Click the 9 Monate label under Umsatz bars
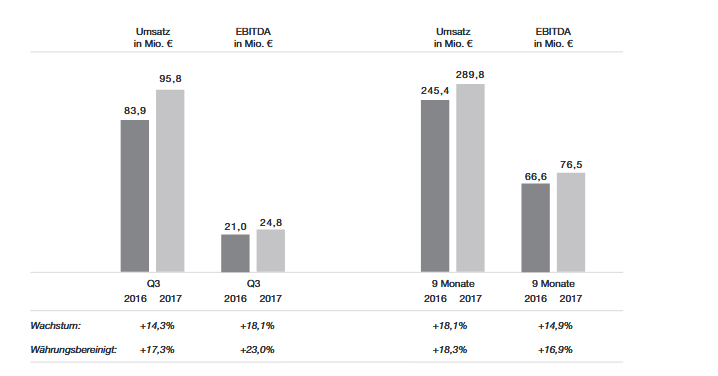Image resolution: width=718 pixels, height=376 pixels. click(453, 283)
